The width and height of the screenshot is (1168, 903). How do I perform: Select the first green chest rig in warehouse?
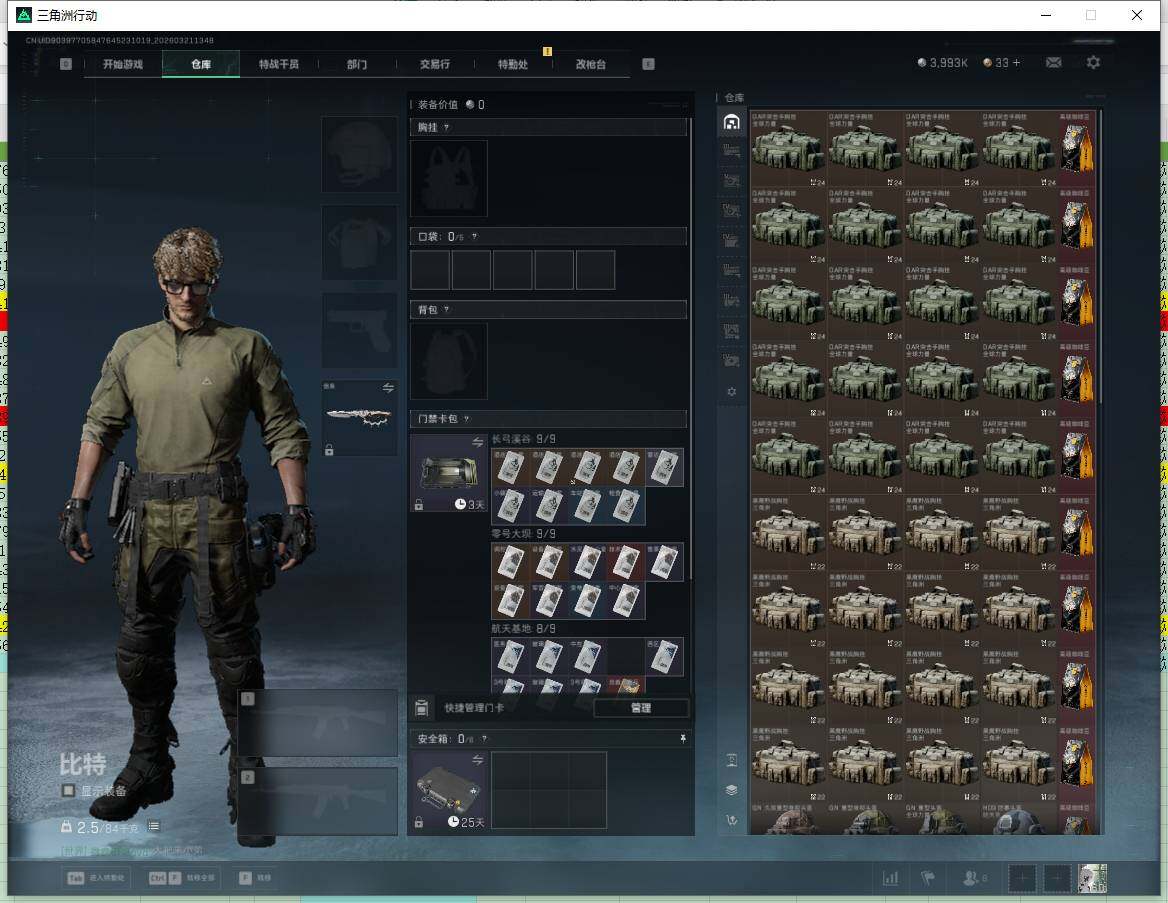point(788,150)
